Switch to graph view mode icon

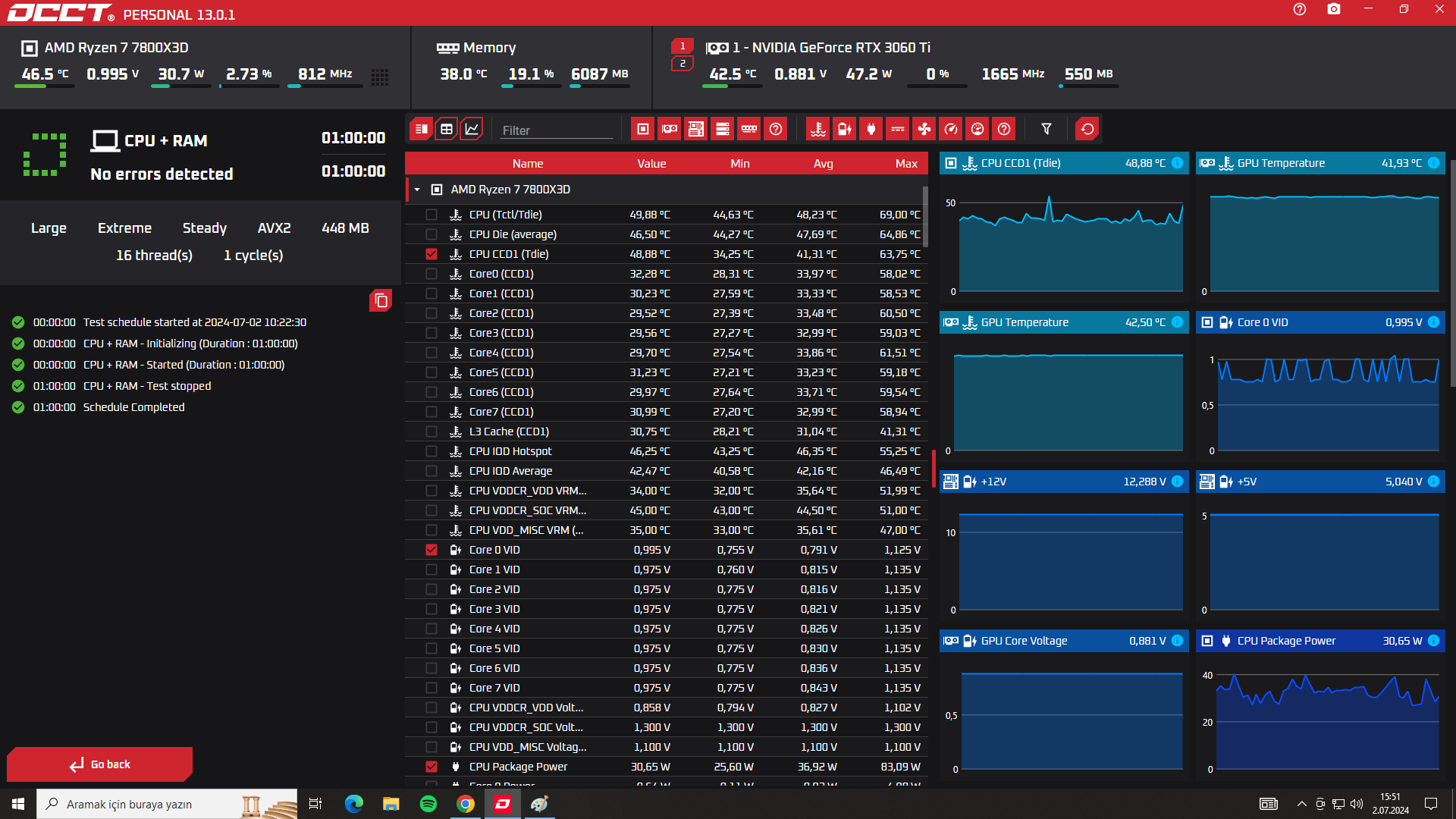pos(472,129)
